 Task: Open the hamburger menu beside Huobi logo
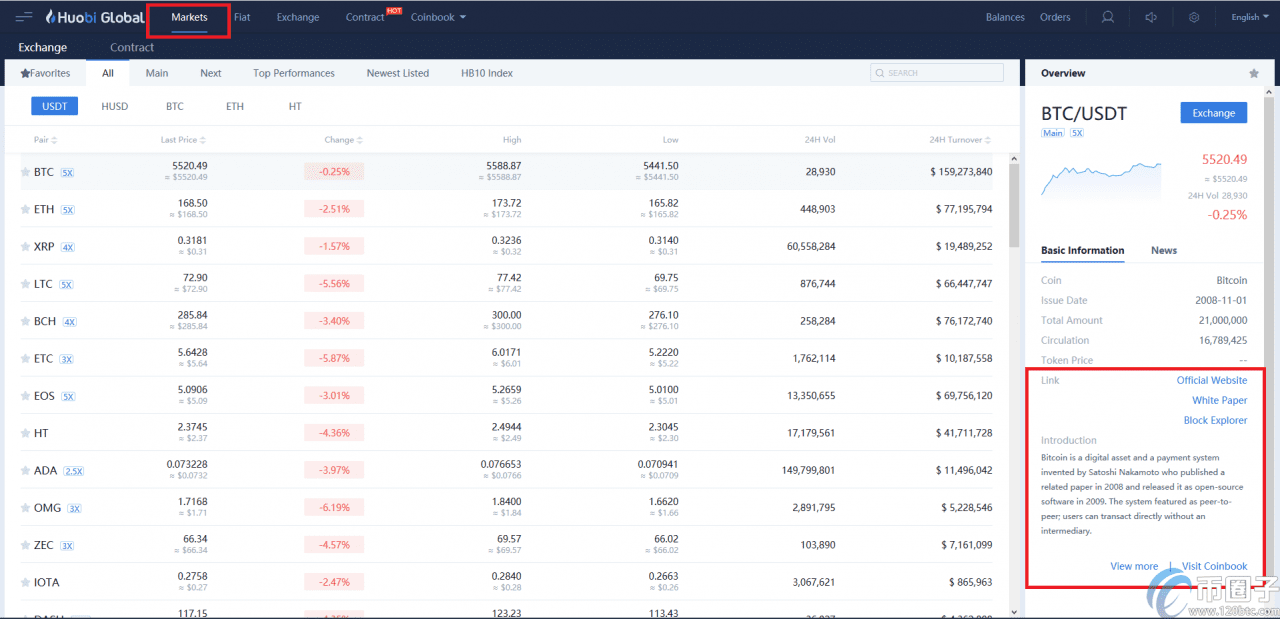24,17
